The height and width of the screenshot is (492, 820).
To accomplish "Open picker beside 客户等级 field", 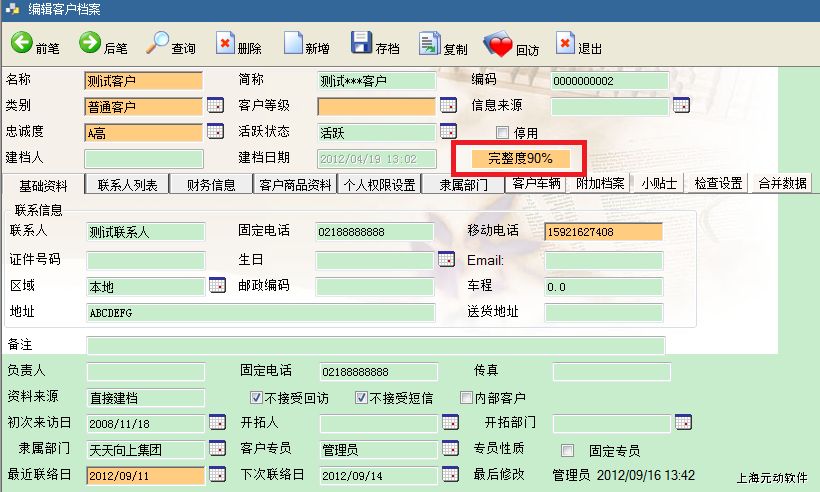I will click(x=448, y=105).
